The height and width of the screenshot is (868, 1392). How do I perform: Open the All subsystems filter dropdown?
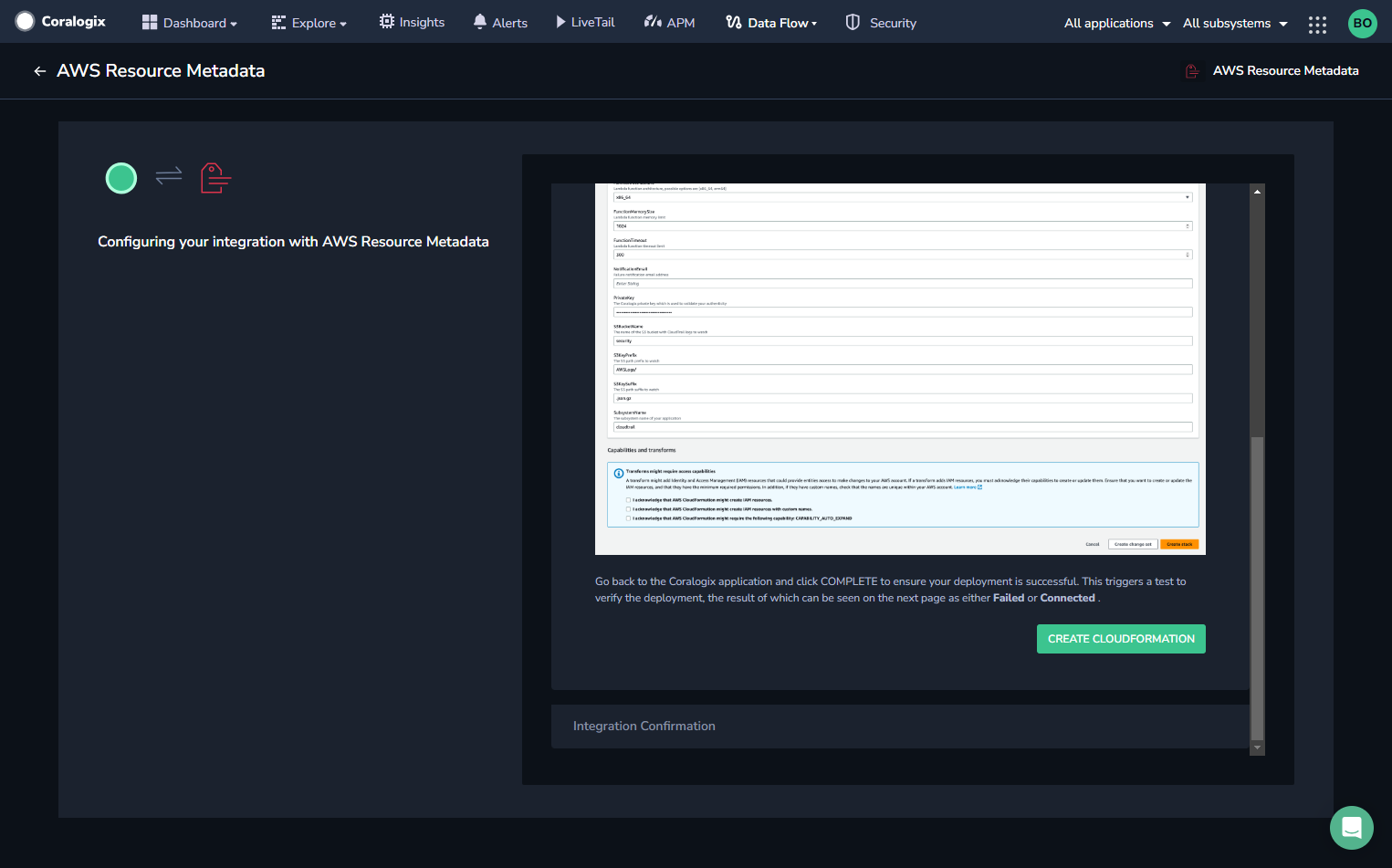1235,23
